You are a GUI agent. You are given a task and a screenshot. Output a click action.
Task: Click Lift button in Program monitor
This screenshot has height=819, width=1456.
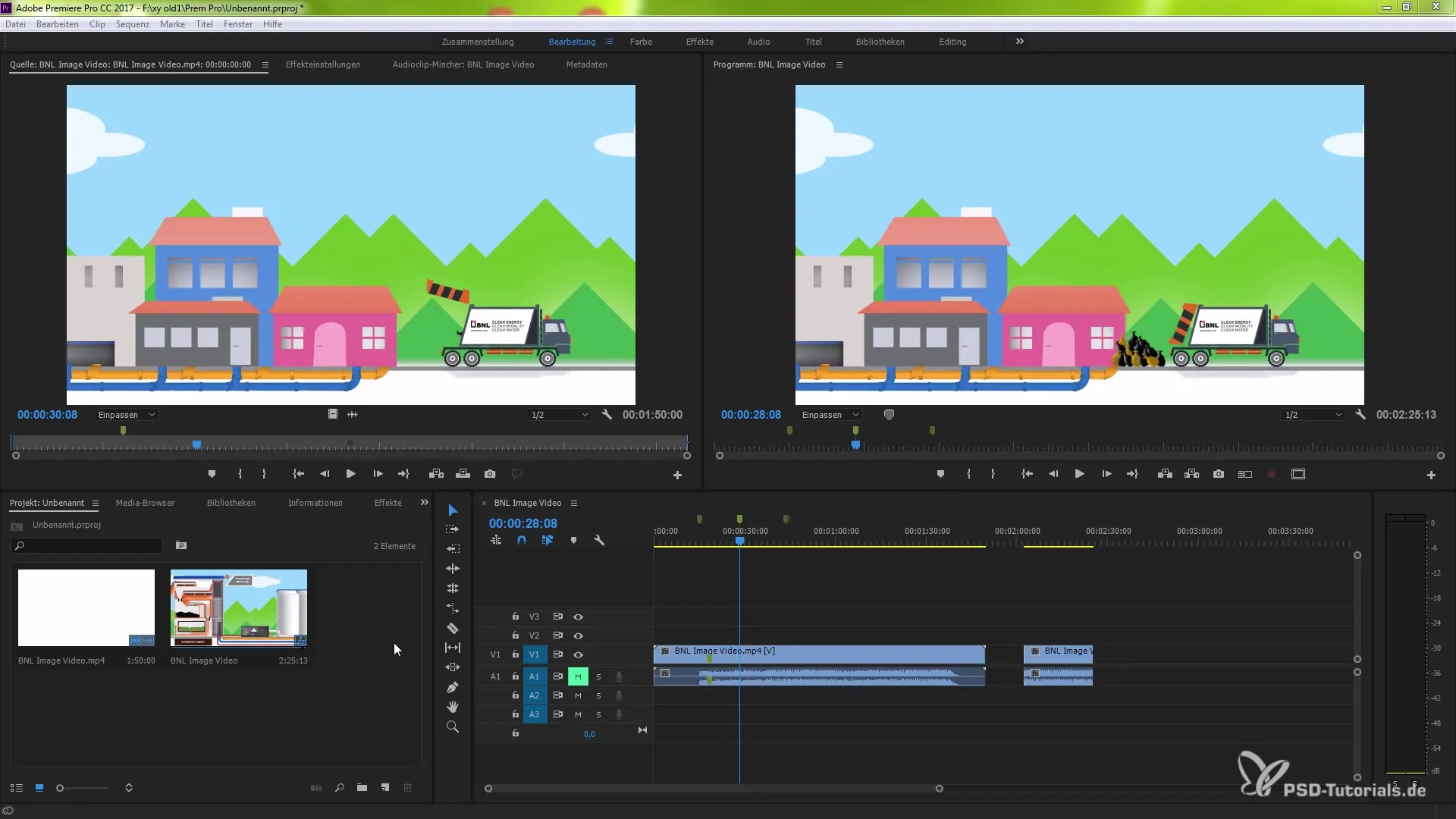(1166, 474)
